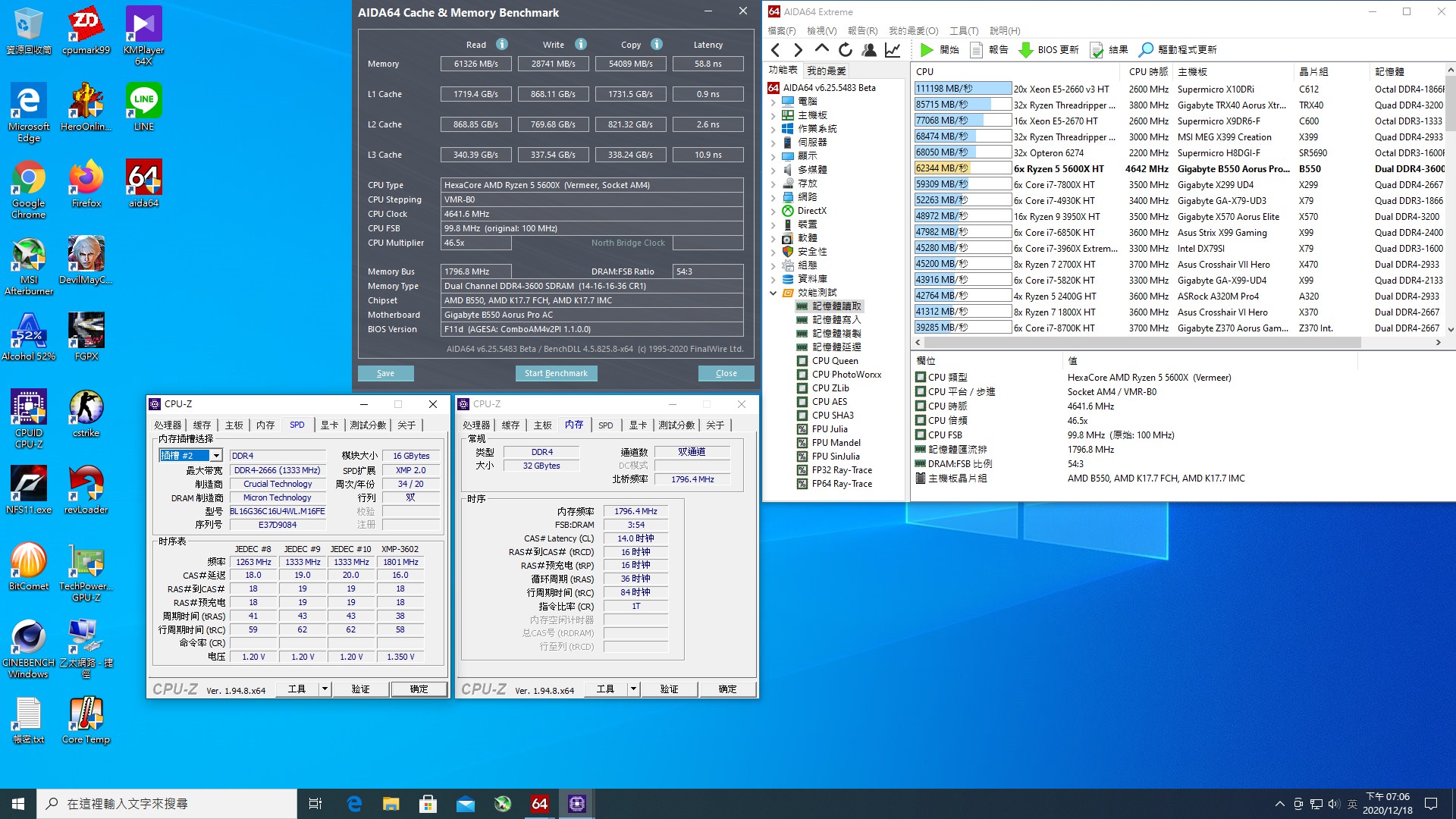The image size is (1456, 819).
Task: Click Write info icon in benchmark window
Action: [x=581, y=44]
